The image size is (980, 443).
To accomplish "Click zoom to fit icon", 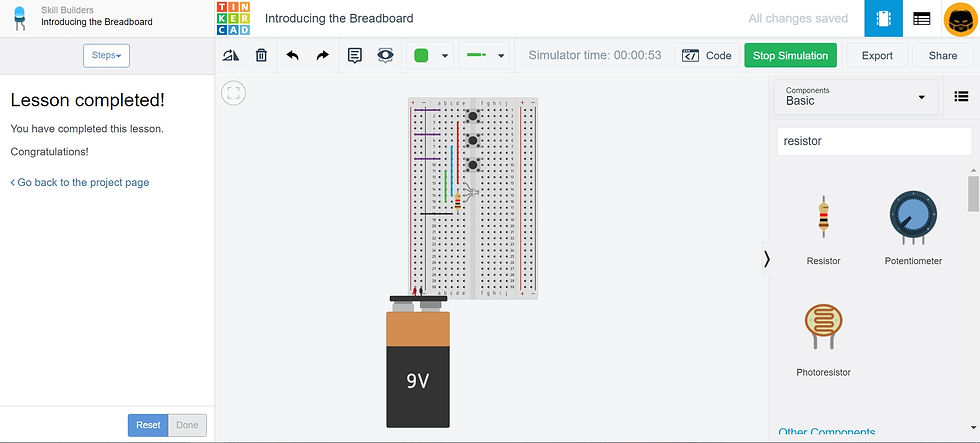I will point(234,94).
